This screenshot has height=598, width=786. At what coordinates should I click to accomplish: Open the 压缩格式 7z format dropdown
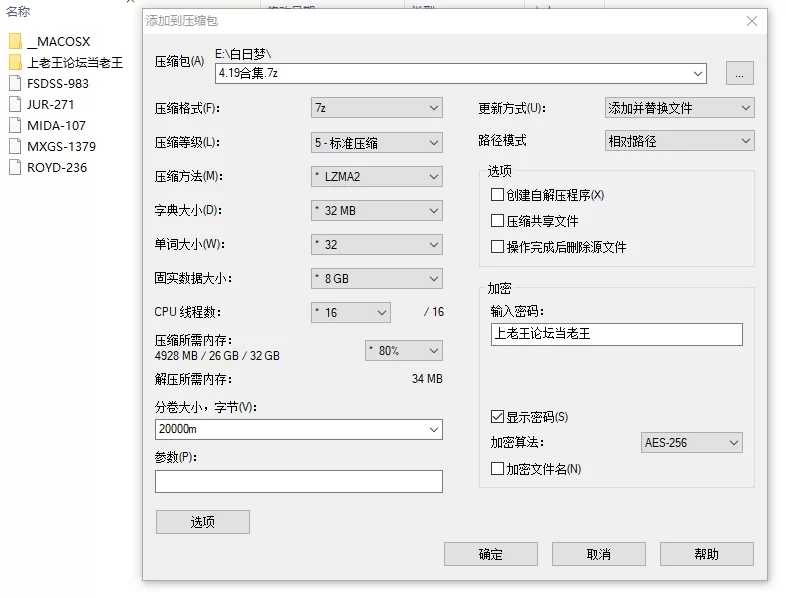(x=376, y=108)
